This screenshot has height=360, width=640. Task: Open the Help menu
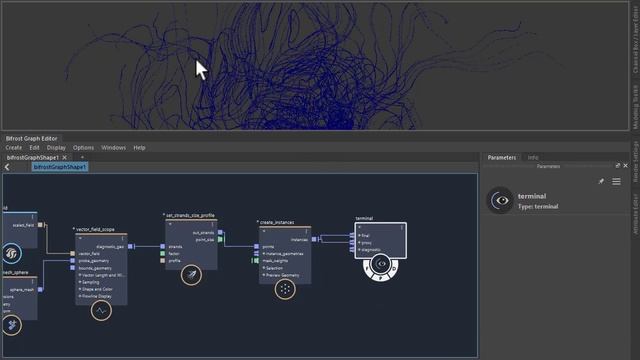(x=139, y=147)
